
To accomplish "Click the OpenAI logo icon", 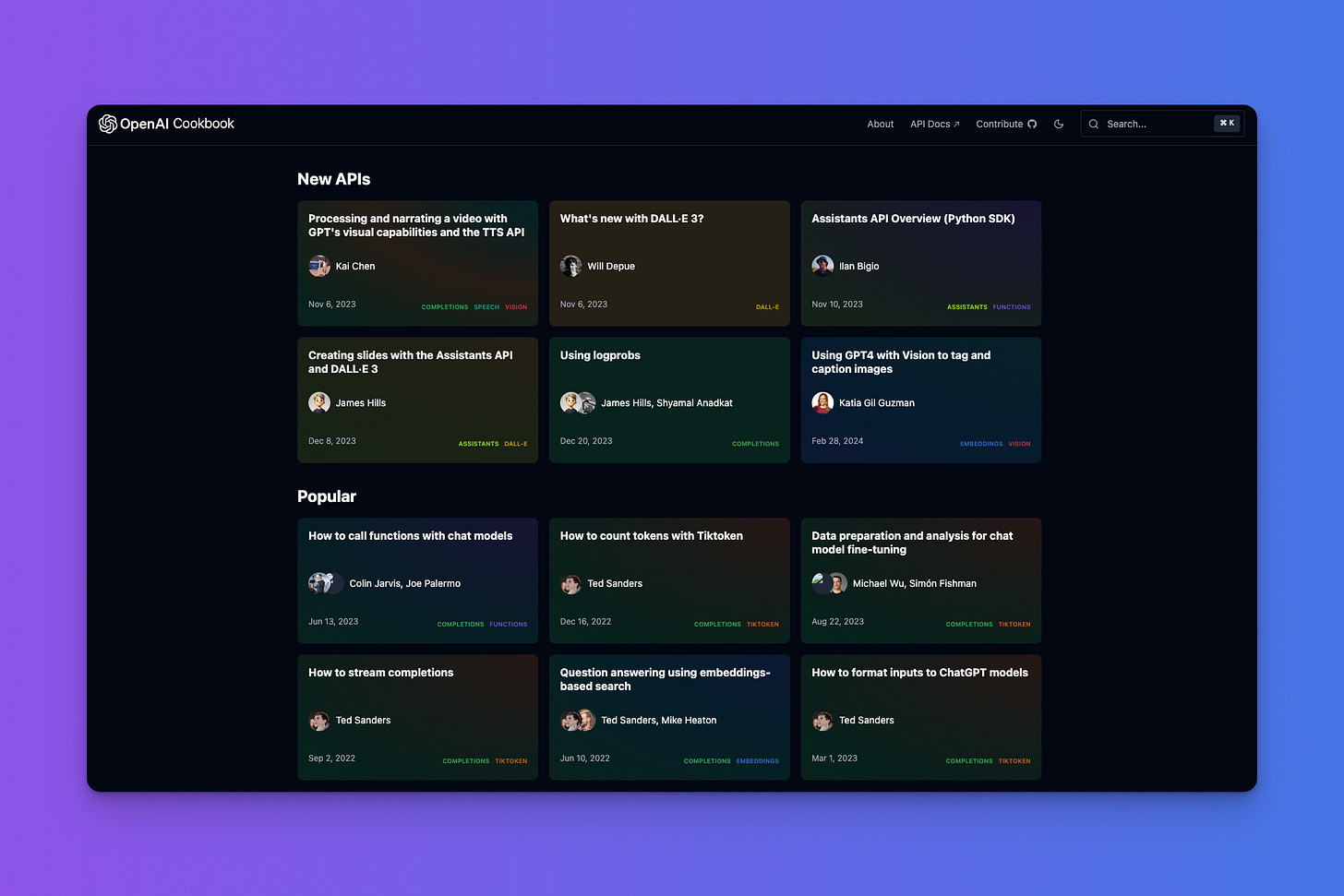I will (x=108, y=124).
